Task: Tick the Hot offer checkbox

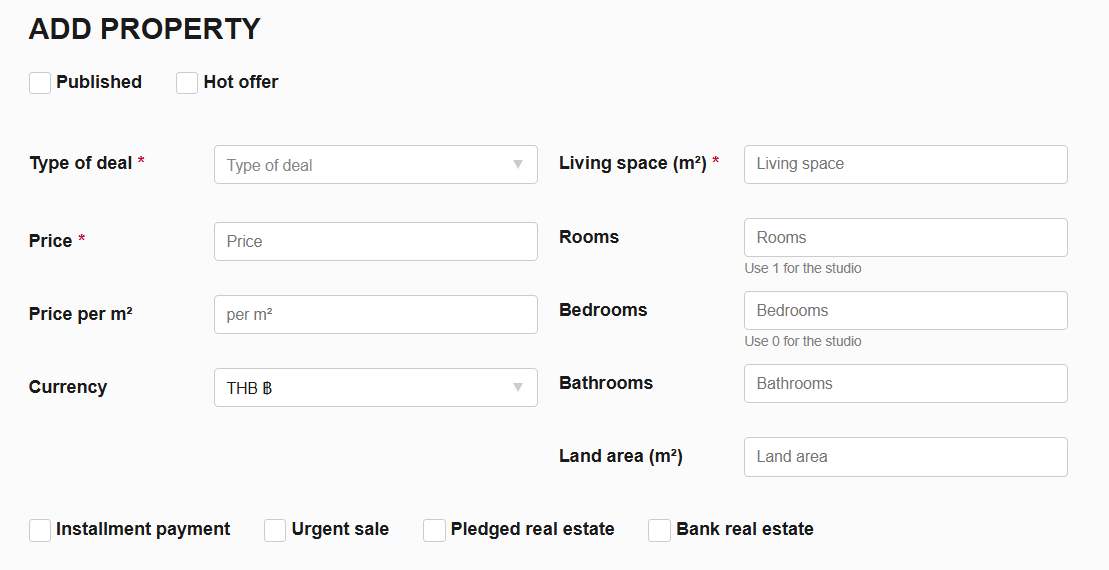Action: 187,83
